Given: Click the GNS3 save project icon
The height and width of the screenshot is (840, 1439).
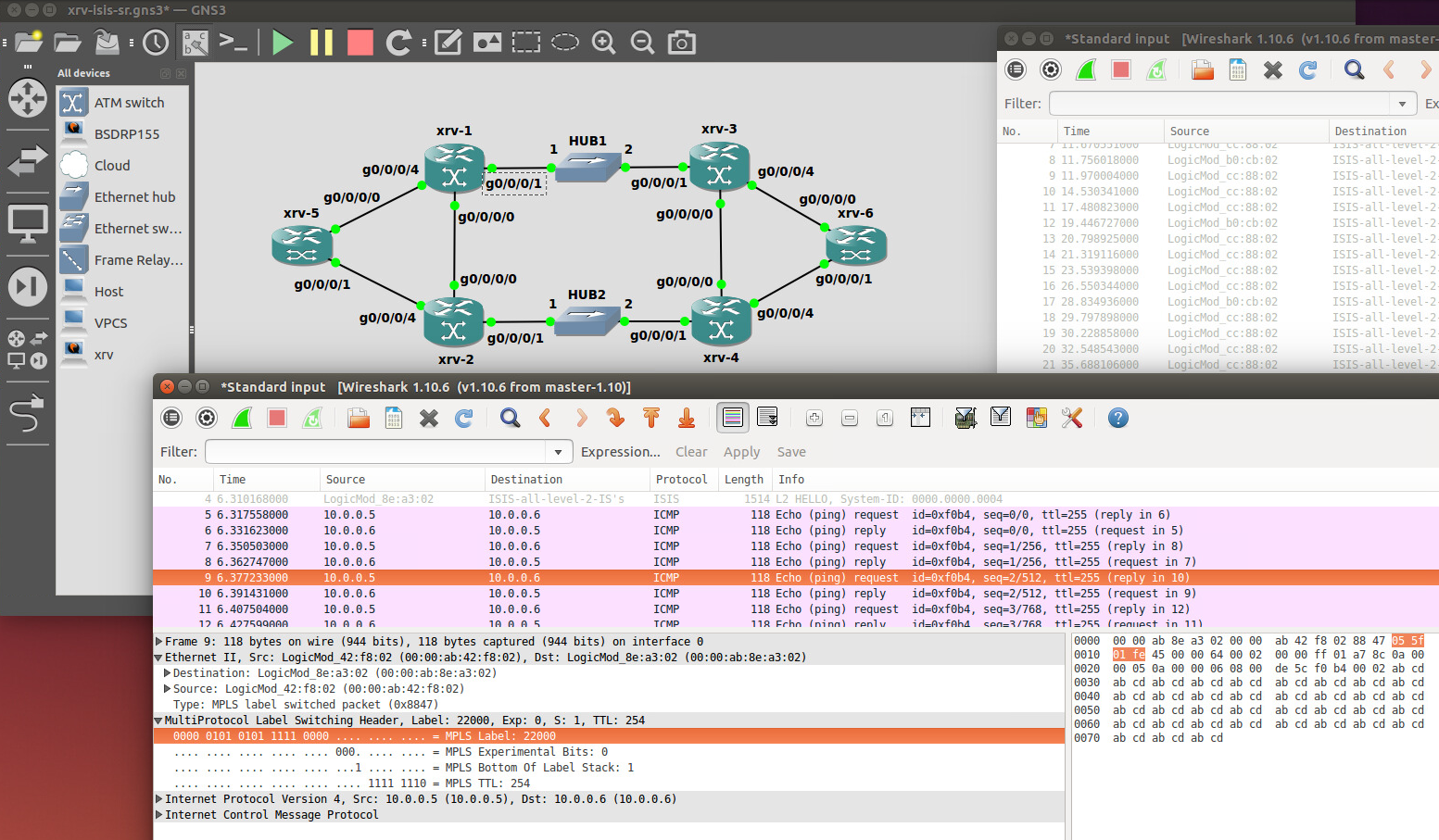Looking at the screenshot, I should click(107, 43).
